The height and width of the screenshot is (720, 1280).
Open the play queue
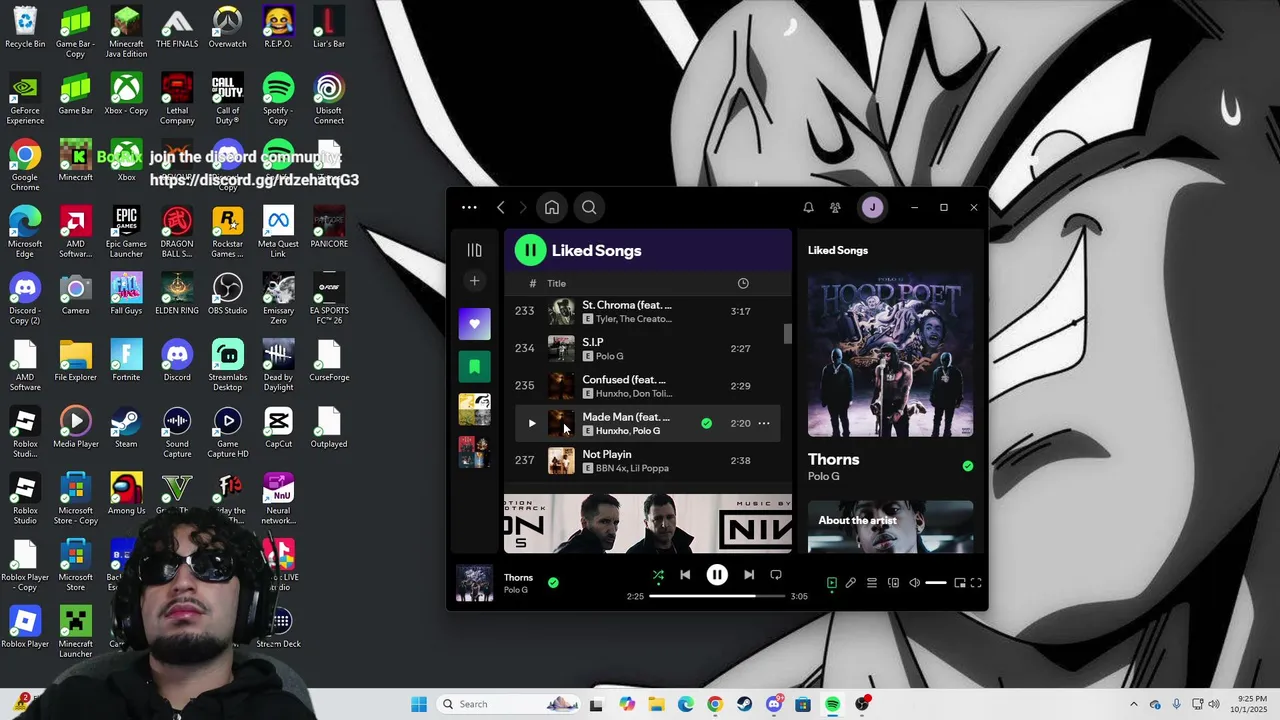872,583
